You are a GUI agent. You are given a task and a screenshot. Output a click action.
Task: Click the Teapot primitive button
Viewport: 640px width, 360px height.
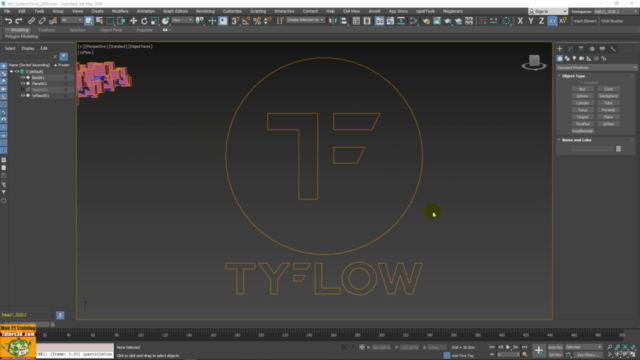tap(582, 117)
